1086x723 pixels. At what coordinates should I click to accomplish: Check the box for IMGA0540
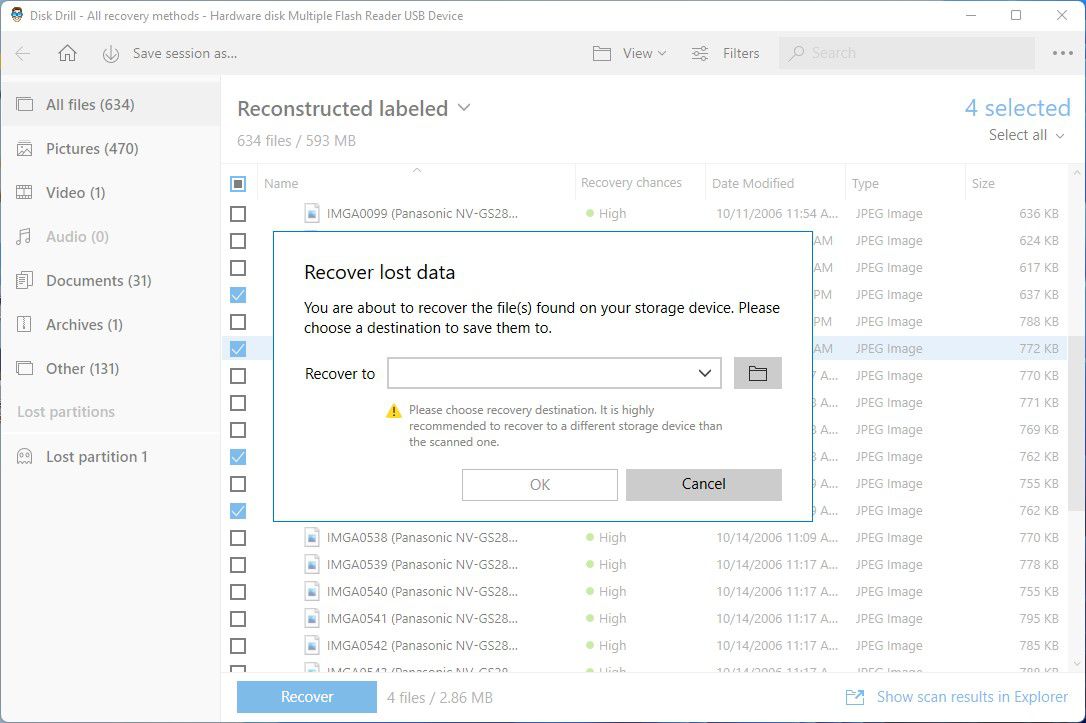[238, 591]
